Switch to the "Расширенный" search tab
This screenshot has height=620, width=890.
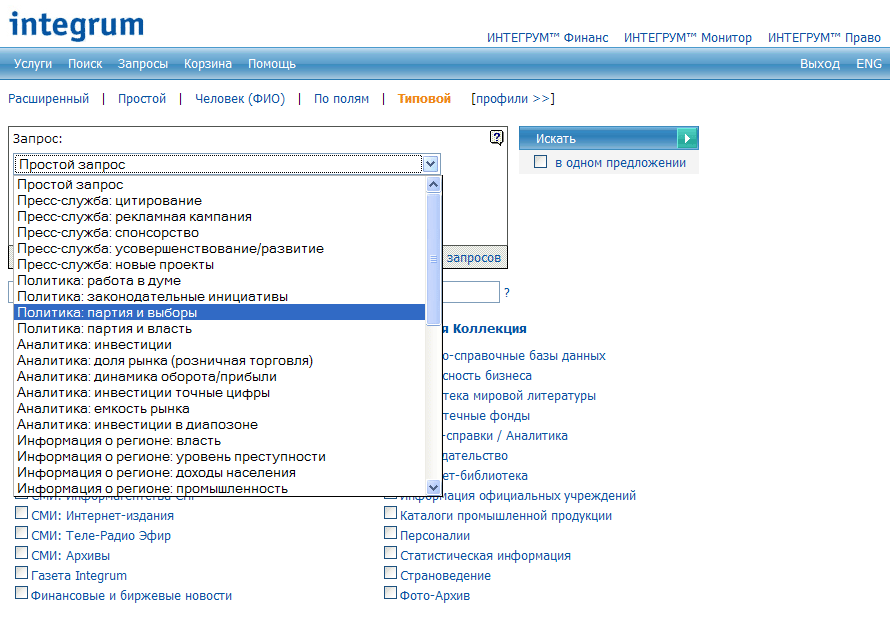[x=49, y=99]
